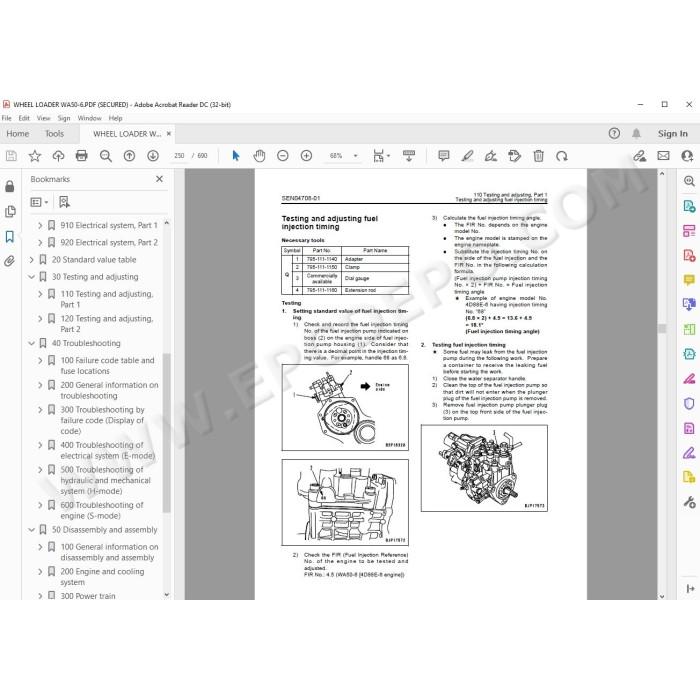The image size is (700, 700).
Task: Open the Protect shield tool in right pane
Action: click(689, 404)
